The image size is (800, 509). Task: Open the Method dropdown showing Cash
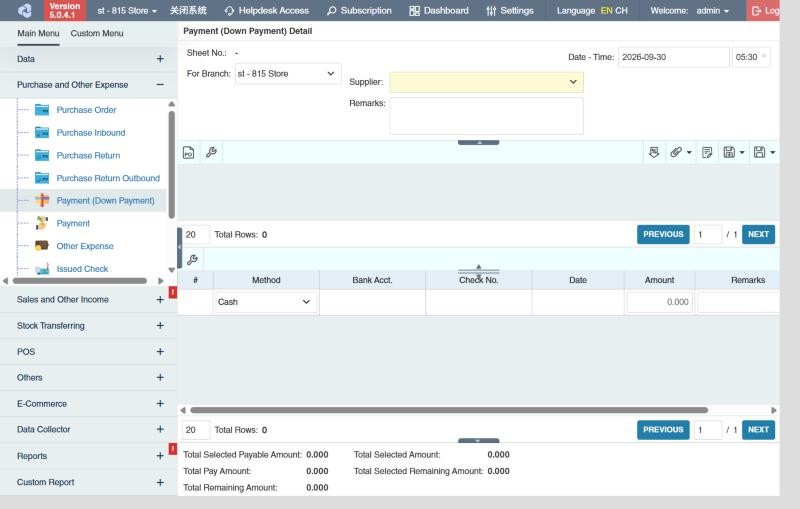coord(265,302)
